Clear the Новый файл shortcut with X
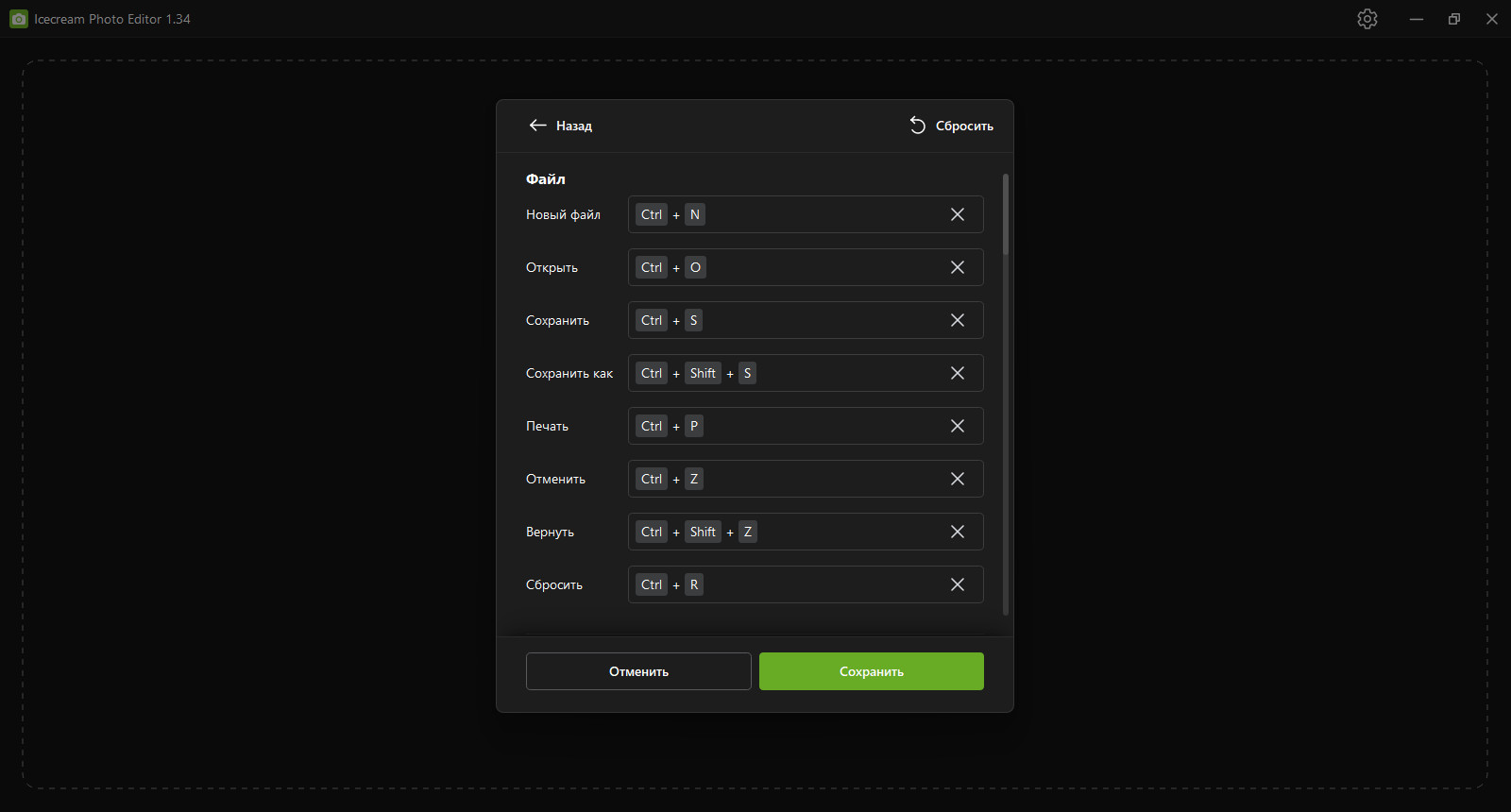1511x812 pixels. pyautogui.click(x=958, y=214)
